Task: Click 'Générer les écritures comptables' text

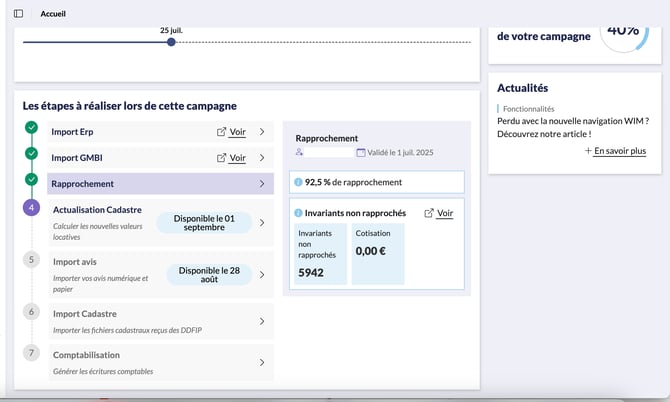Action: (x=103, y=372)
